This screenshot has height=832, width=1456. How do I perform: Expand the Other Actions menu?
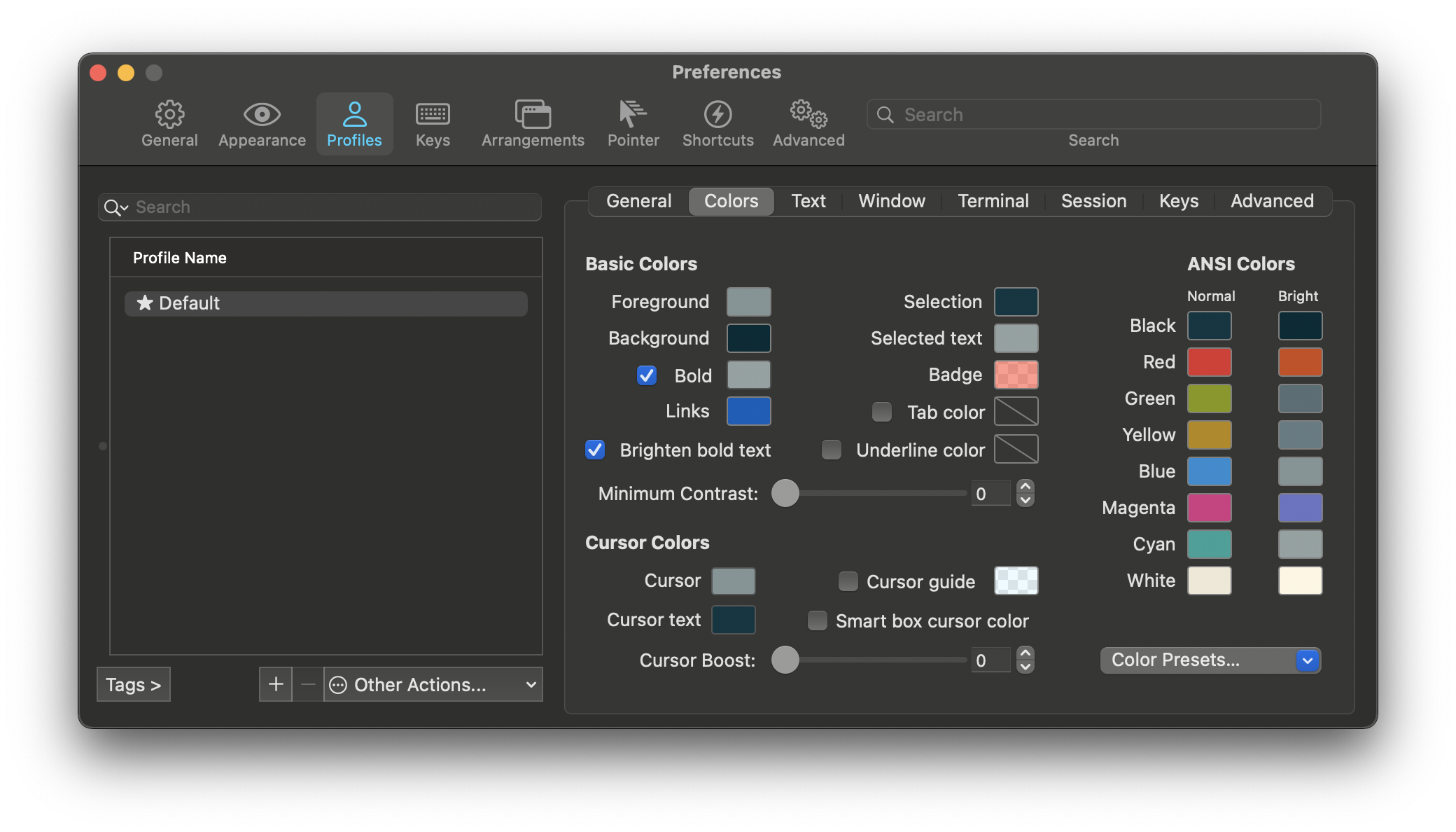(433, 684)
